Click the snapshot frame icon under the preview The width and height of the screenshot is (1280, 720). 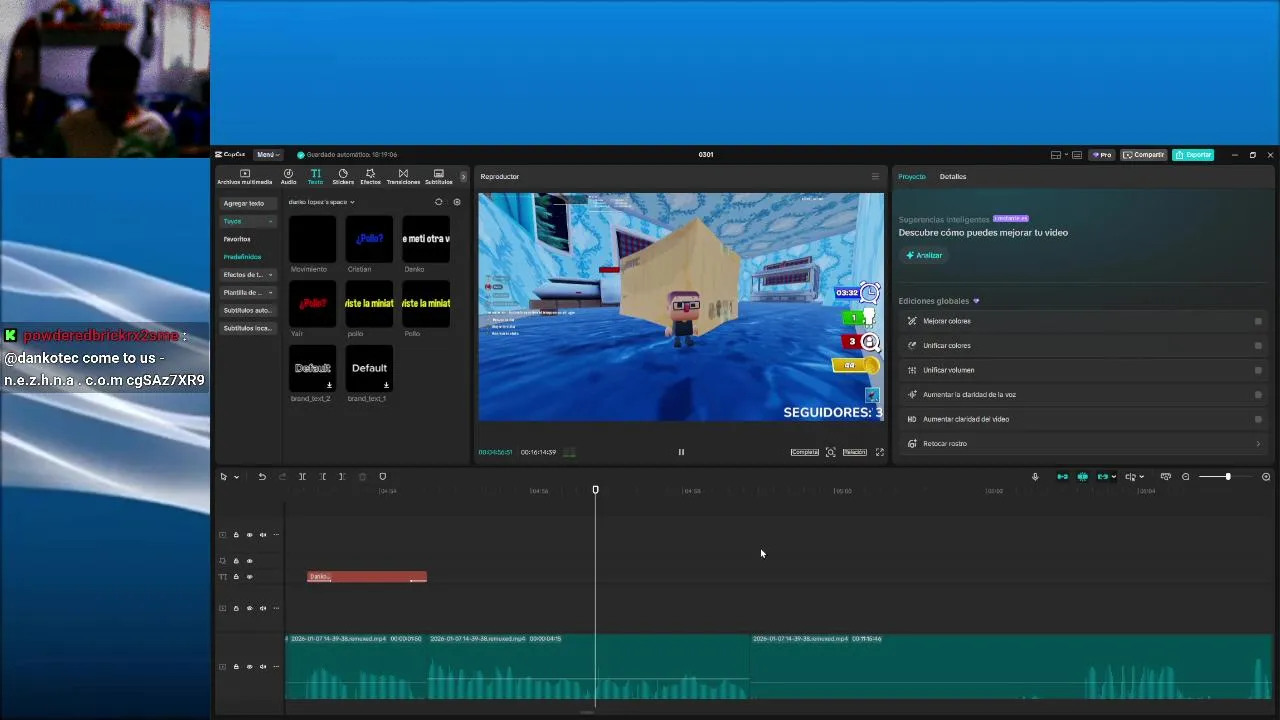click(830, 452)
